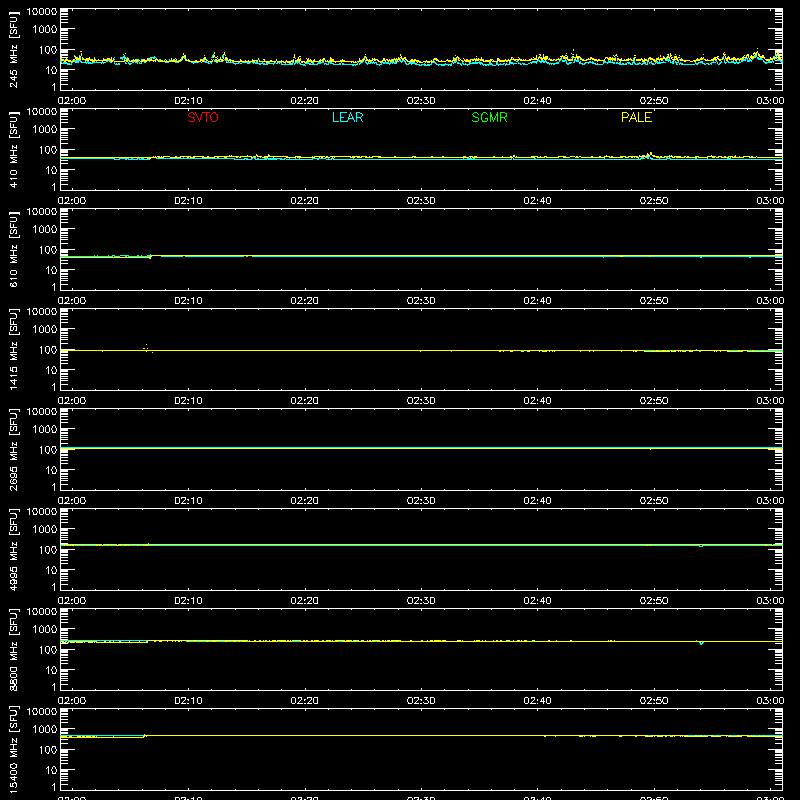Image resolution: width=800 pixels, height=800 pixels.
Task: Select the '245 MHz [SFU]' axis label
Action: click(x=13, y=50)
